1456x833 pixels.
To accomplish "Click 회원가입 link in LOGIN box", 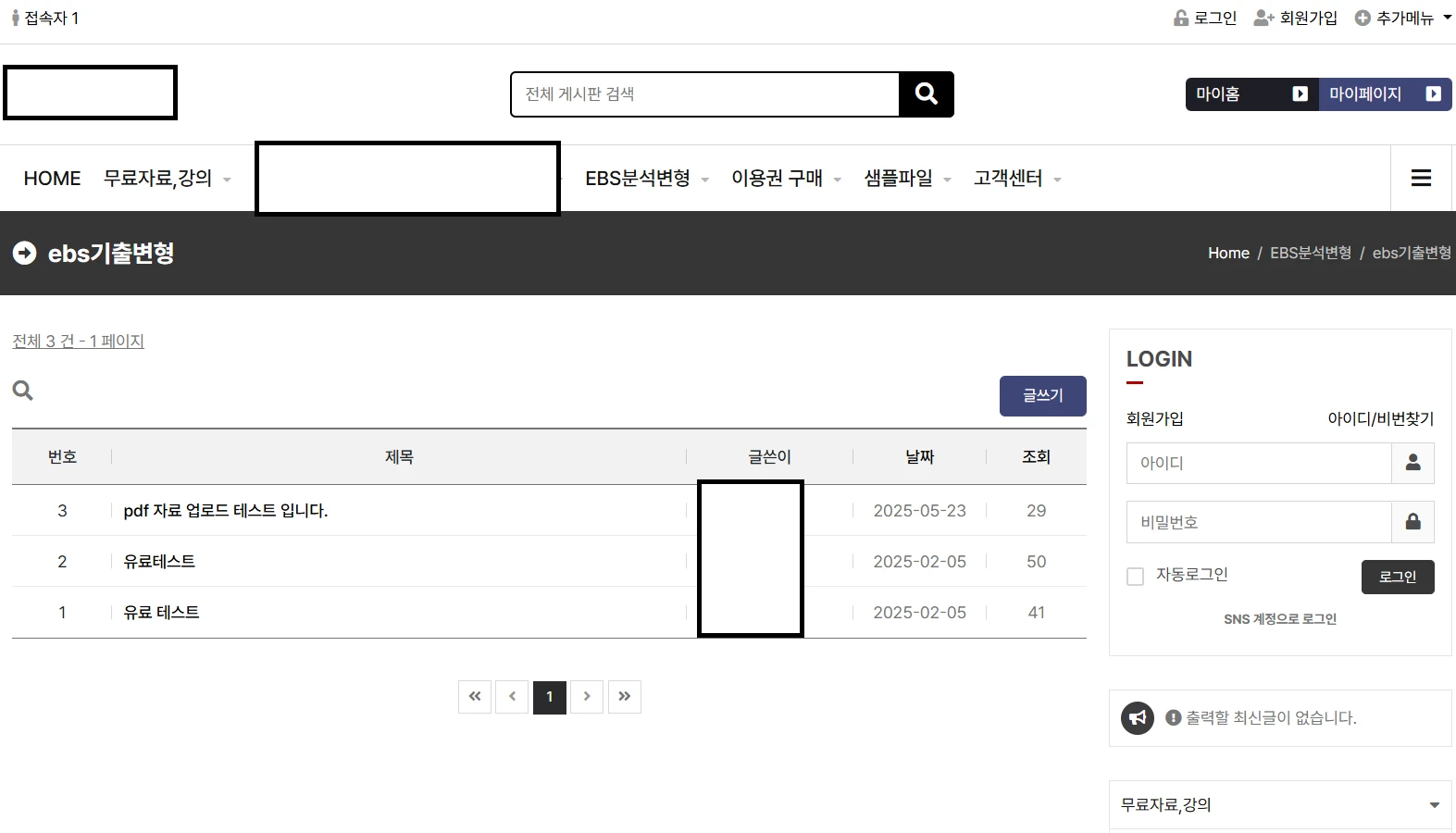I will pos(1154,418).
